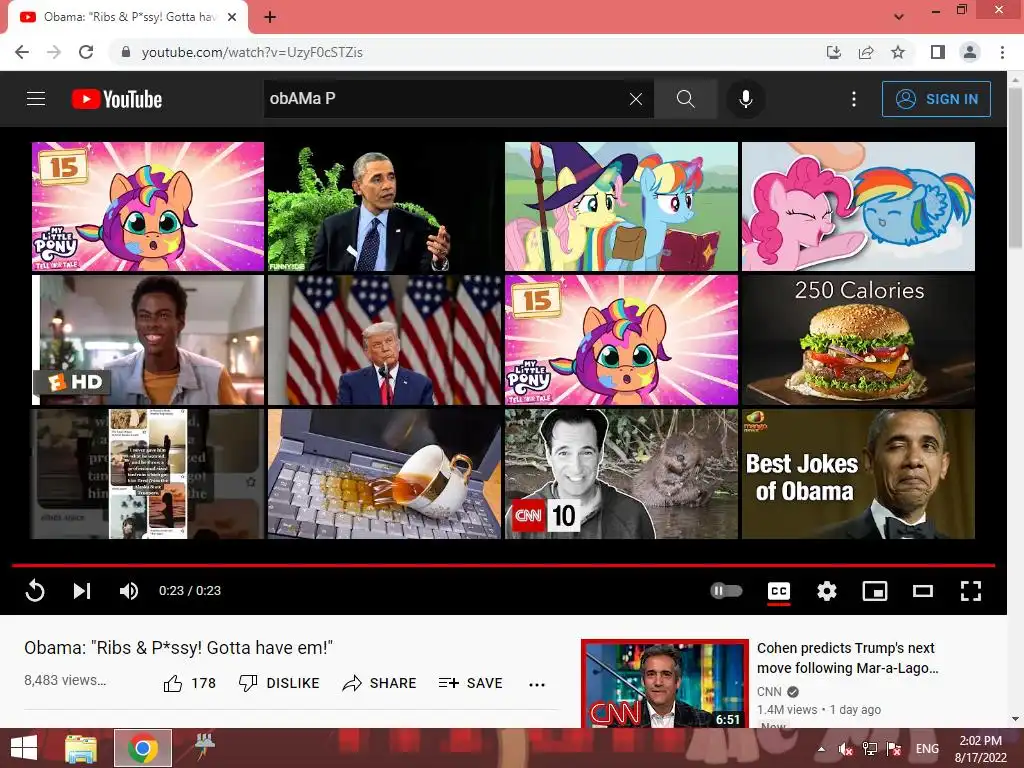1024x768 pixels.
Task: Open the spilled tea on laptop thumbnail
Action: 384,474
